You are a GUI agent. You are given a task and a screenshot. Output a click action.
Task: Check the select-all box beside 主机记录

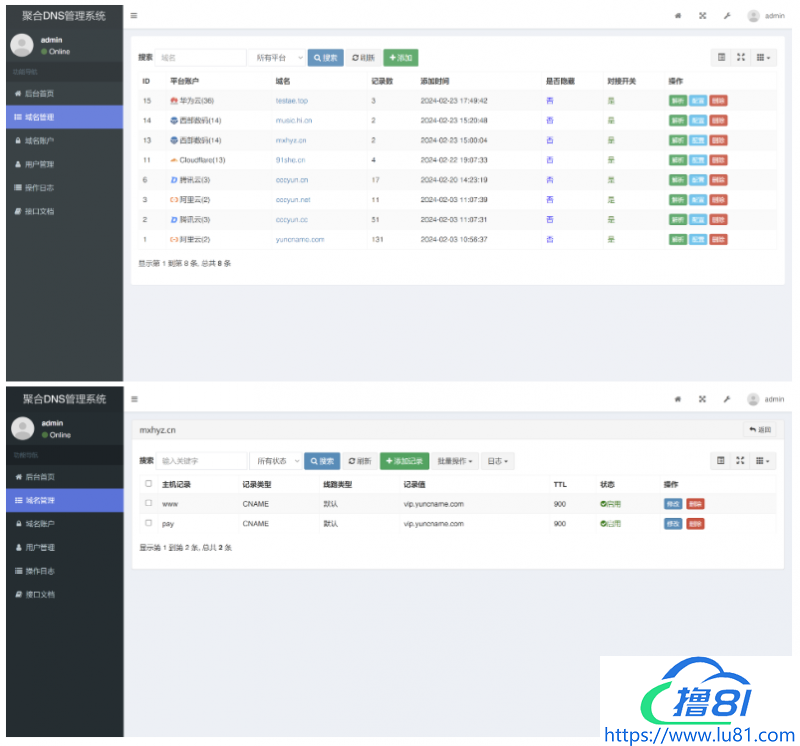149,484
